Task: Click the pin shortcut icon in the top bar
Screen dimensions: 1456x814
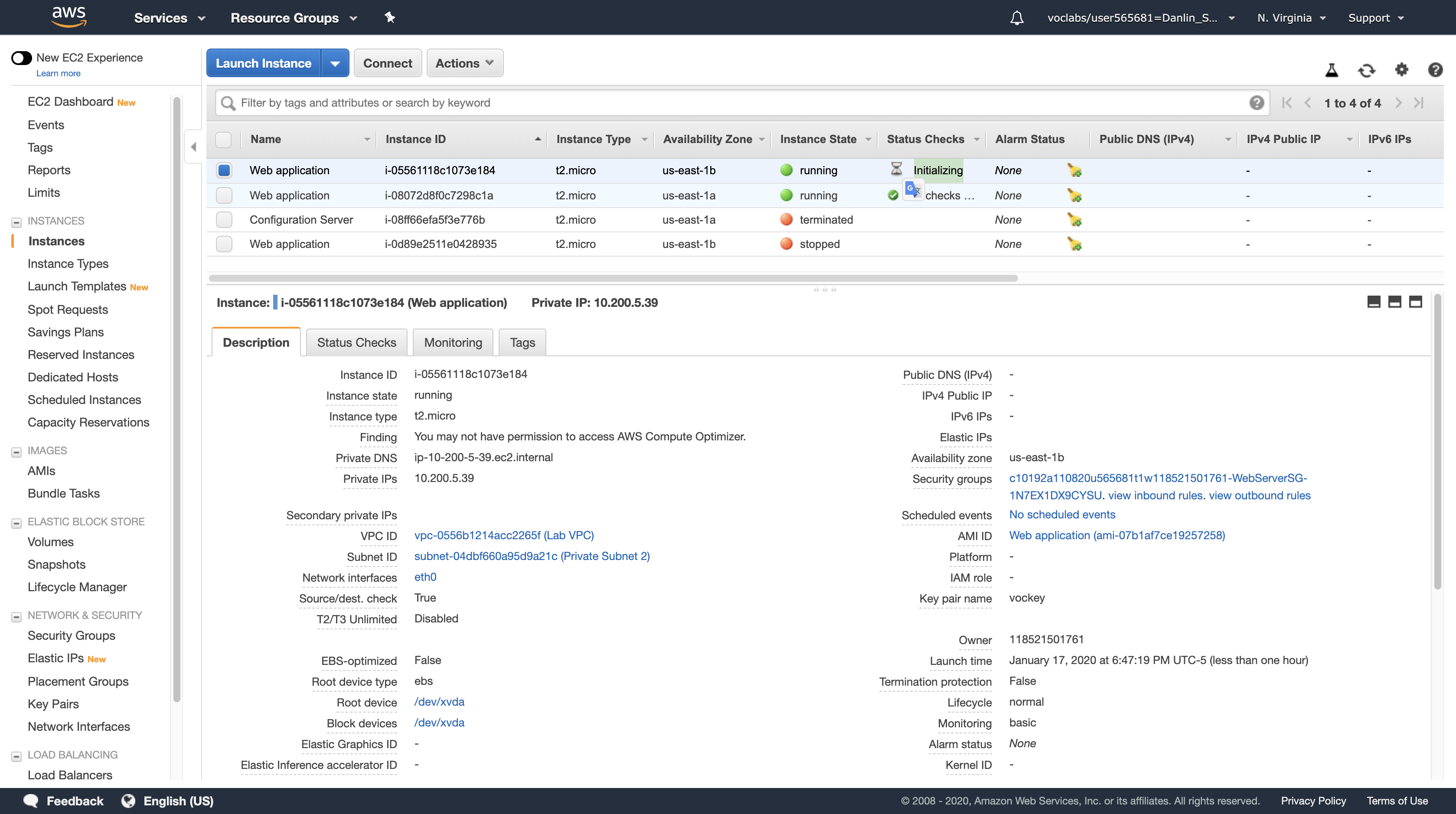Action: point(389,17)
